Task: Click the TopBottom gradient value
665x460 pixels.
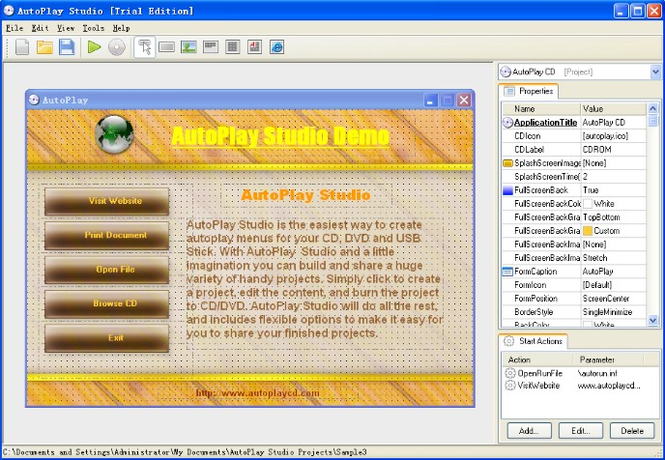Action: pyautogui.click(x=601, y=217)
